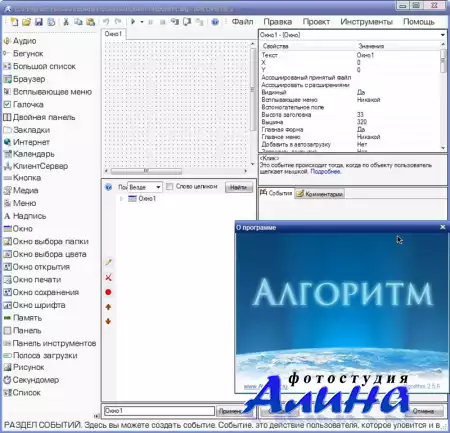Select the КлиентСервер component
Screen dimensions: 450x433
(35, 166)
